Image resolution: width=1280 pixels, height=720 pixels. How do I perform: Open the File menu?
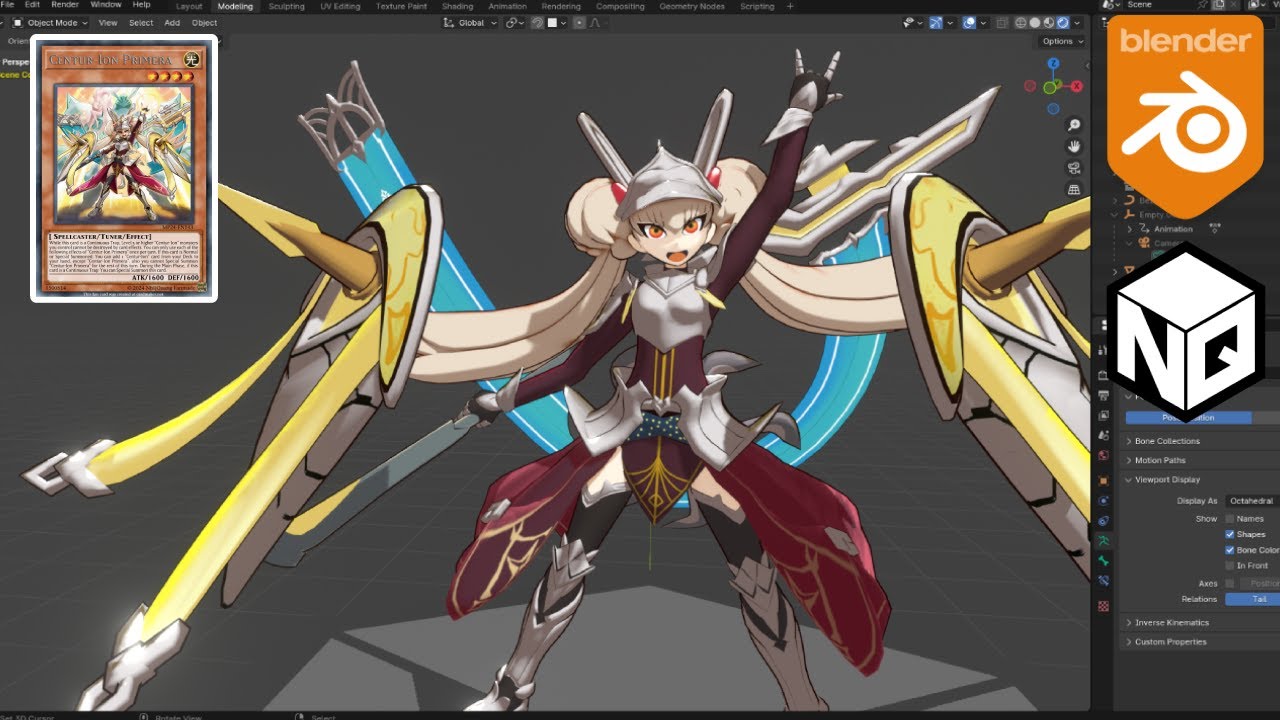tap(8, 5)
